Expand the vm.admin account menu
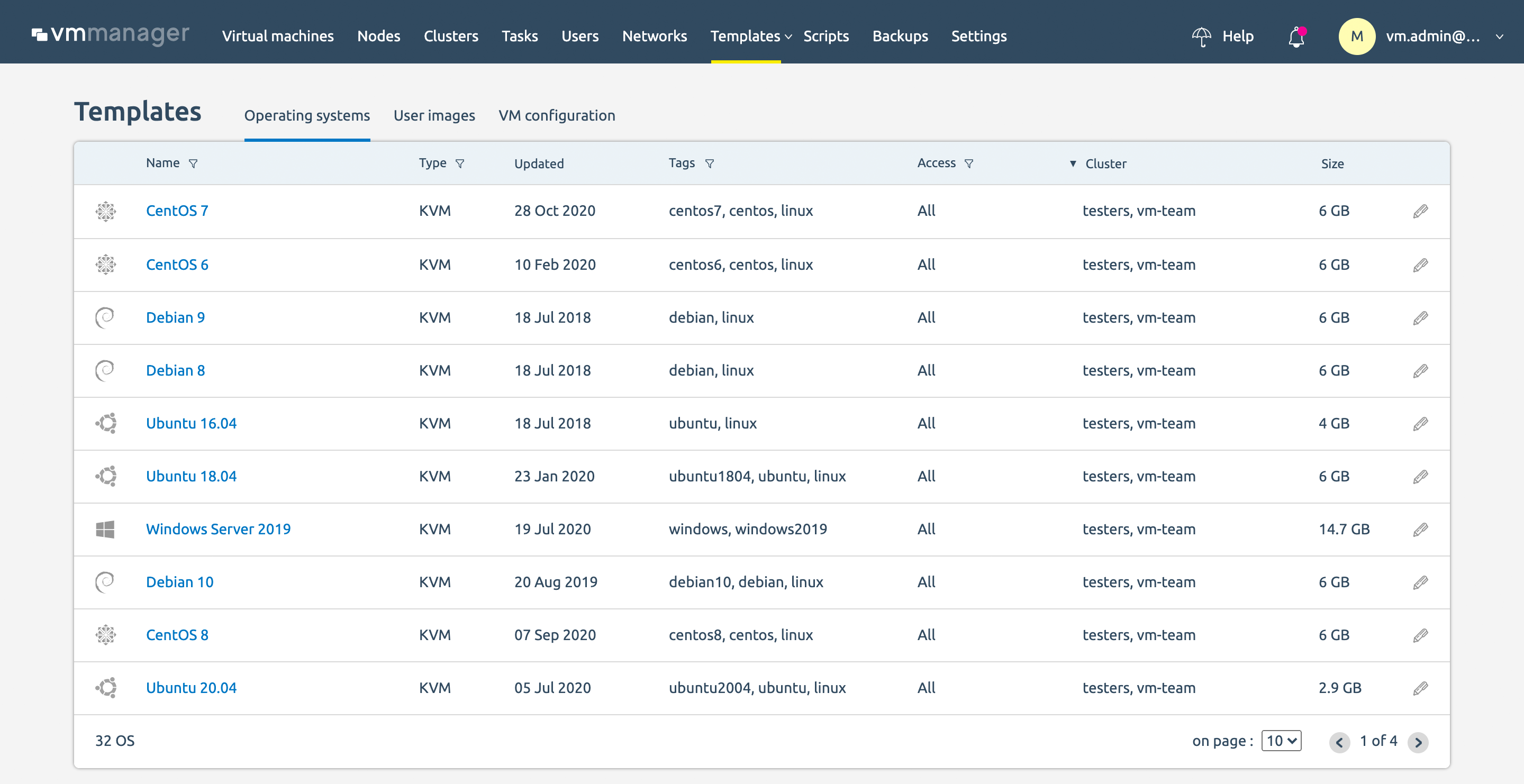This screenshot has height=784, width=1524. 1499,37
